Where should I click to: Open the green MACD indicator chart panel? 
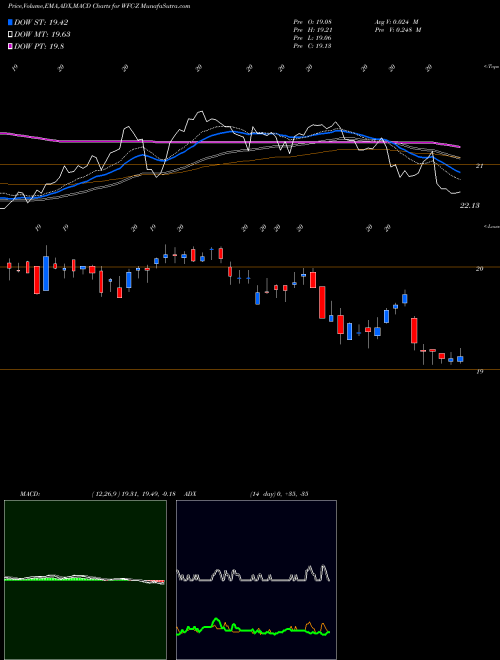coord(85,580)
